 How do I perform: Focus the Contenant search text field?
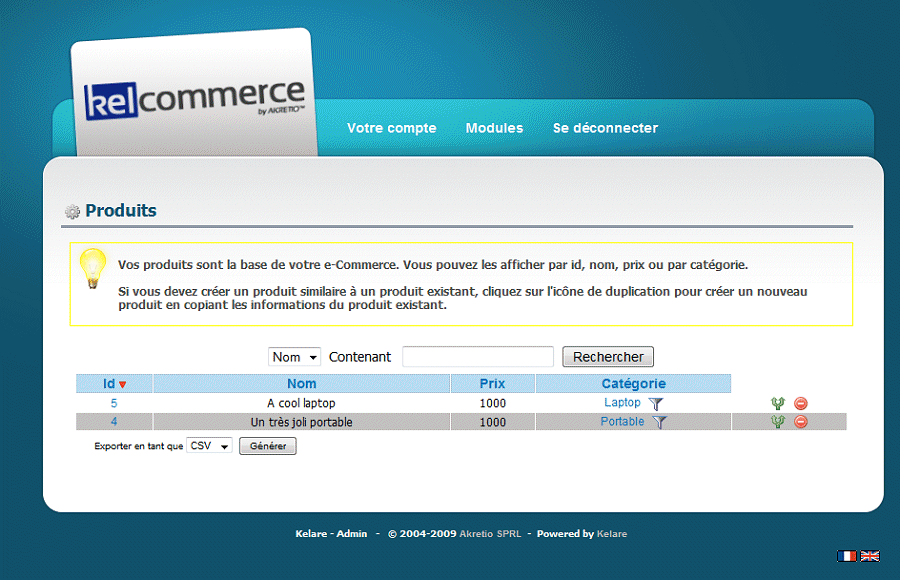coord(477,357)
